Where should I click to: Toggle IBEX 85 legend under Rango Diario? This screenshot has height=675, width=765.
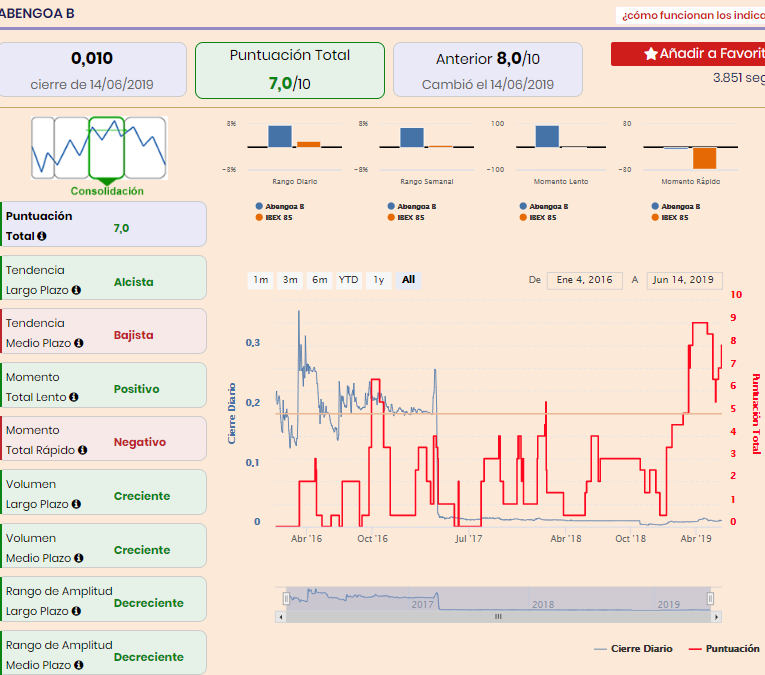point(274,218)
